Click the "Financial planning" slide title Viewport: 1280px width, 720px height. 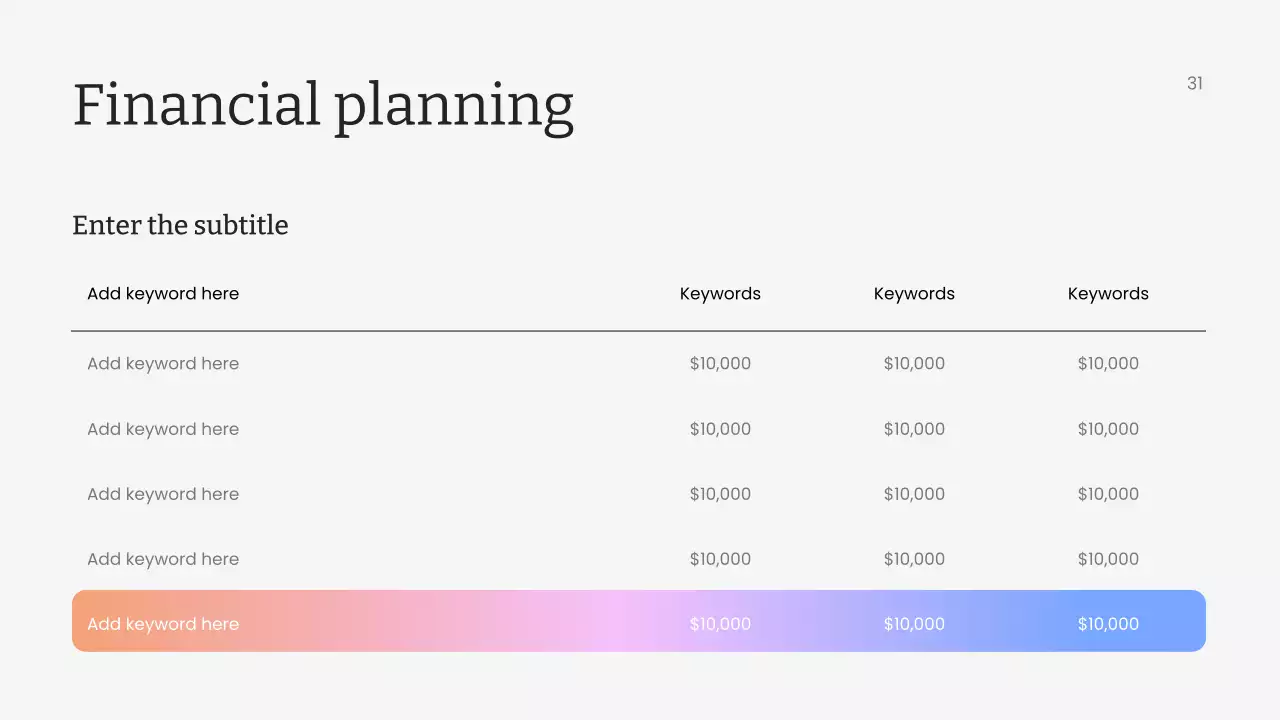[x=323, y=106]
